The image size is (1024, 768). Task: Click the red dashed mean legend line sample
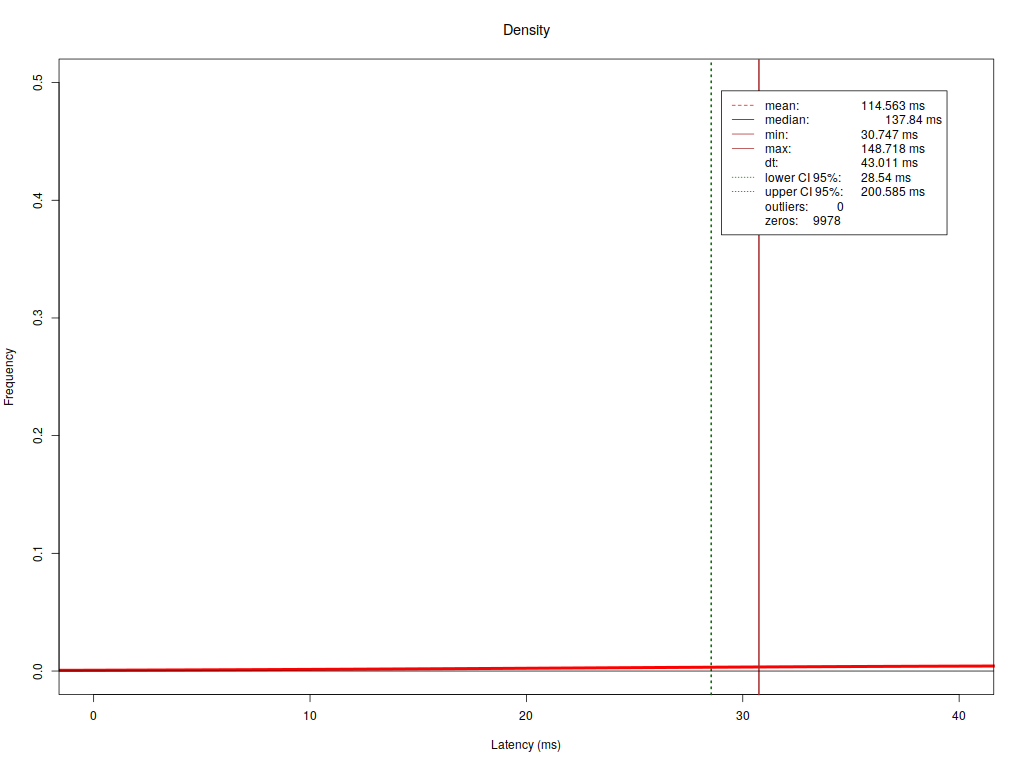click(x=743, y=106)
